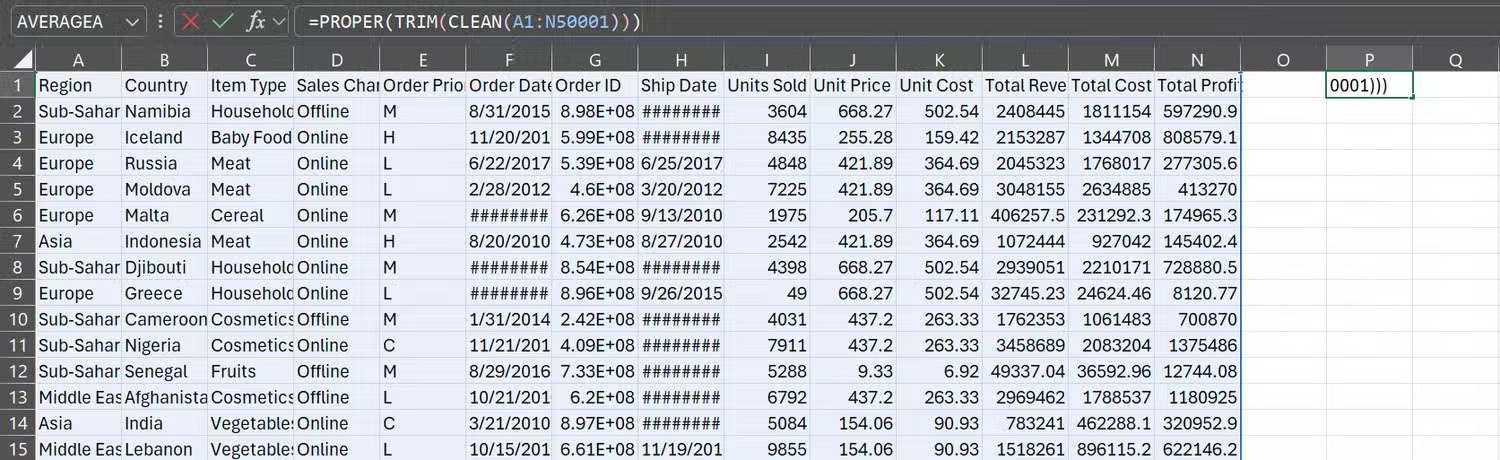Confirm the formula with the green checkmark

tap(223, 21)
